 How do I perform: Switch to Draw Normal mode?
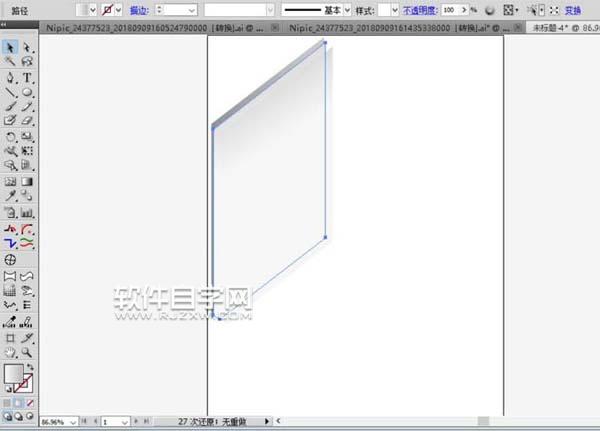[7, 416]
